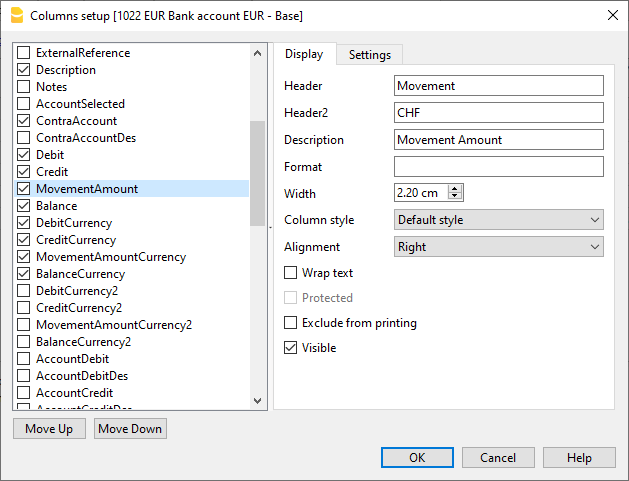Decrease Width with down spinner arrow
Viewport: 629px width, 481px height.
tap(455, 196)
